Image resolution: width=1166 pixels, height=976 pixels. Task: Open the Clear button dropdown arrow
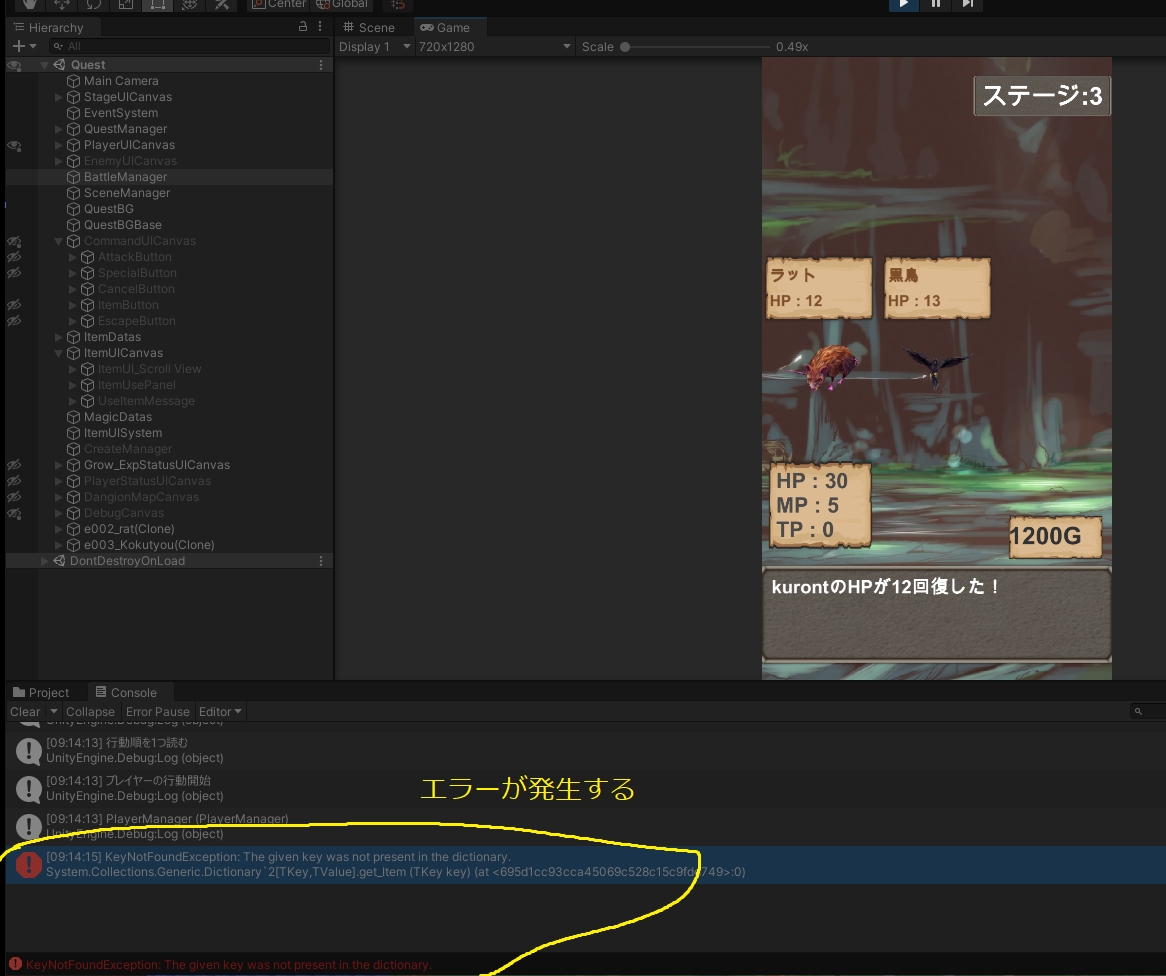(x=54, y=712)
